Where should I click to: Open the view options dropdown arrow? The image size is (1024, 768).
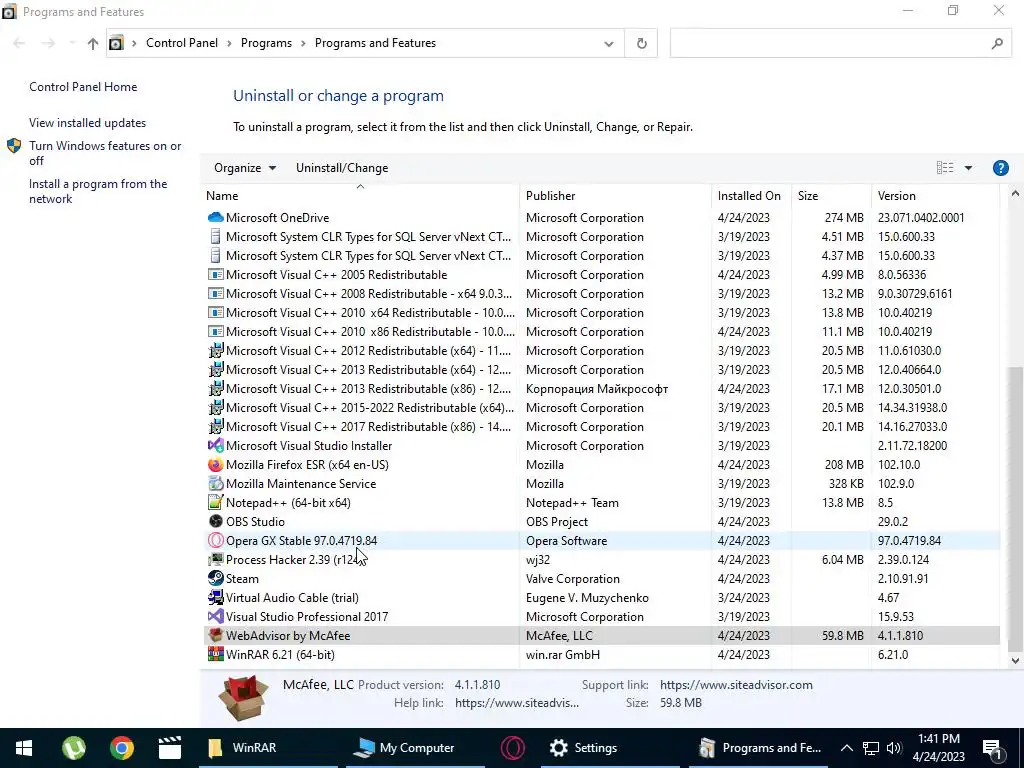(968, 168)
